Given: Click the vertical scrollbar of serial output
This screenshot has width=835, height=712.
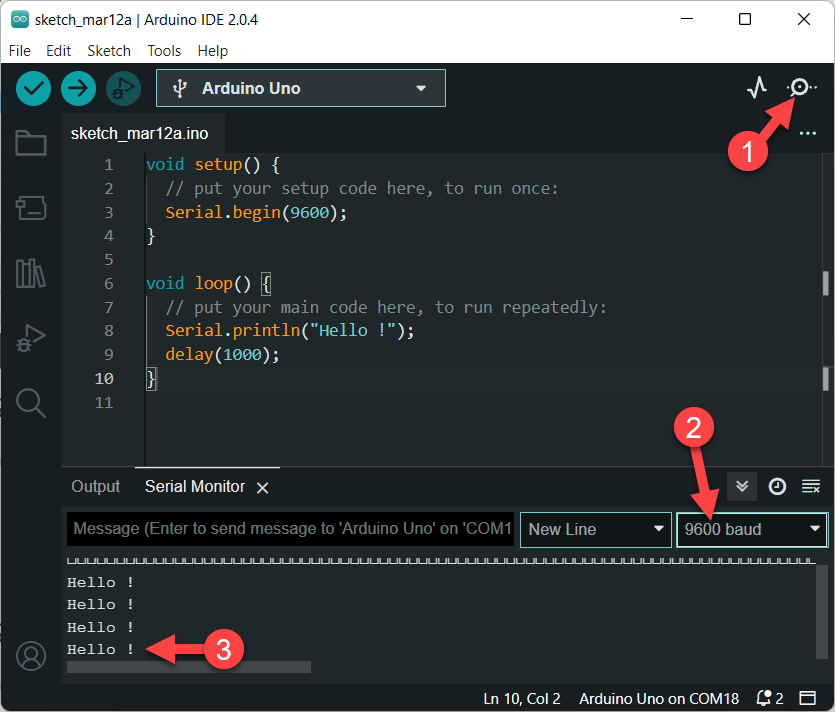Looking at the screenshot, I should [x=821, y=612].
